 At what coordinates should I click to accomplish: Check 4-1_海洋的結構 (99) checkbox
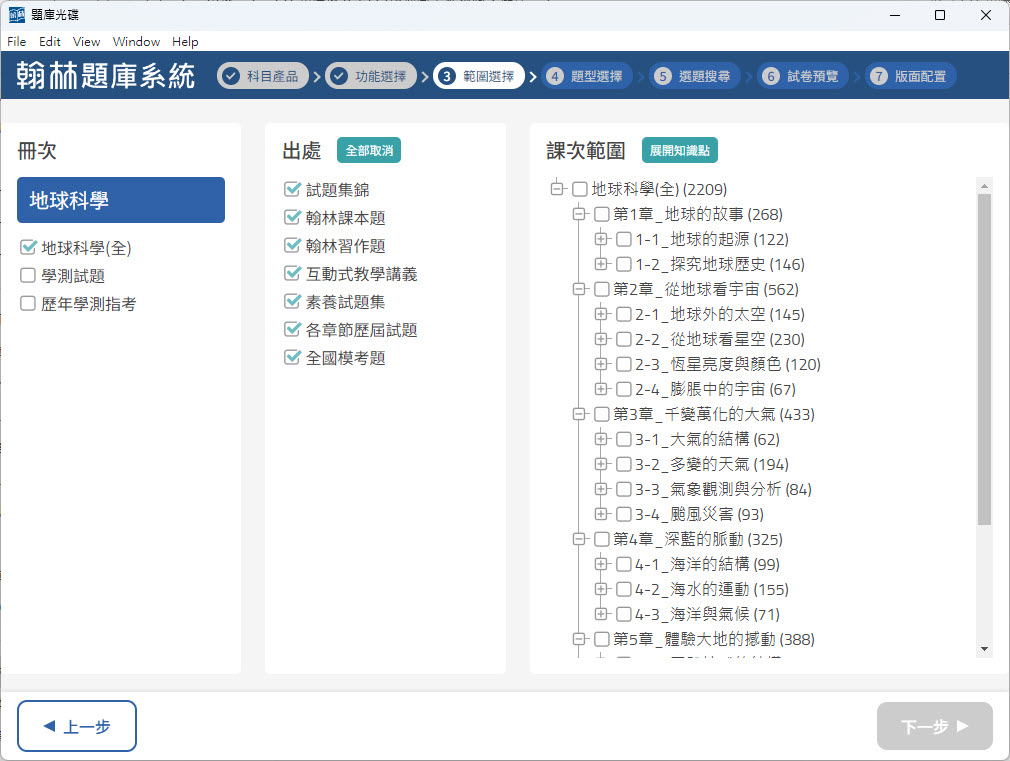(x=624, y=564)
